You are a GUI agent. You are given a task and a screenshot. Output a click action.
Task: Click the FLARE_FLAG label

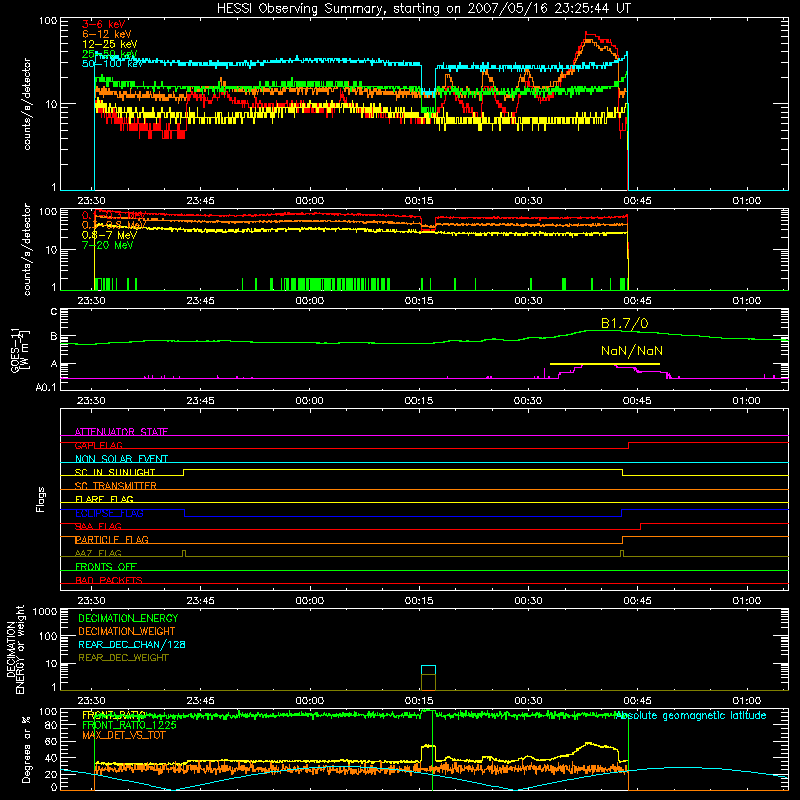pos(104,499)
